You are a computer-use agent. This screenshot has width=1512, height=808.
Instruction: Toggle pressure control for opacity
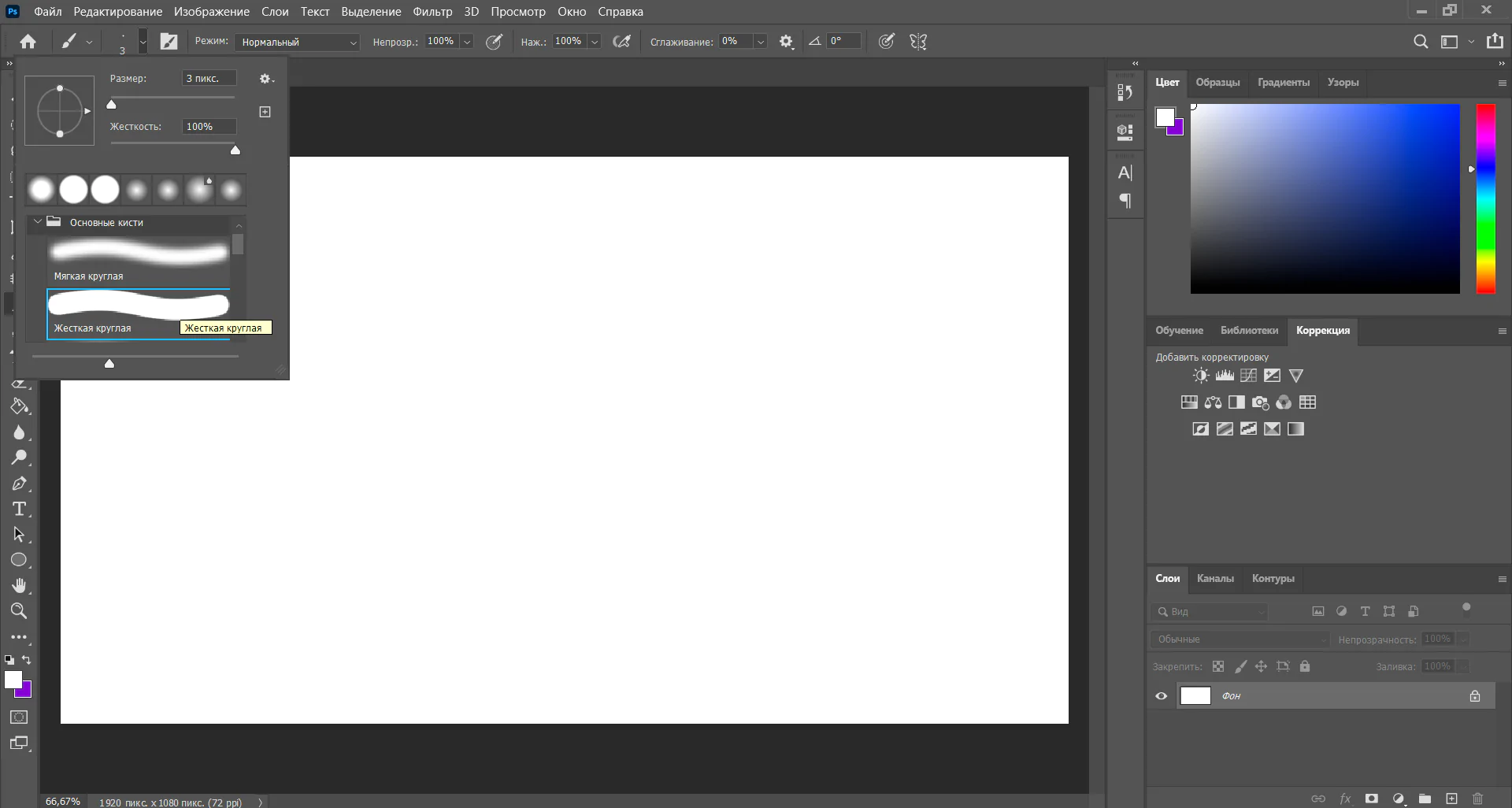(x=494, y=42)
